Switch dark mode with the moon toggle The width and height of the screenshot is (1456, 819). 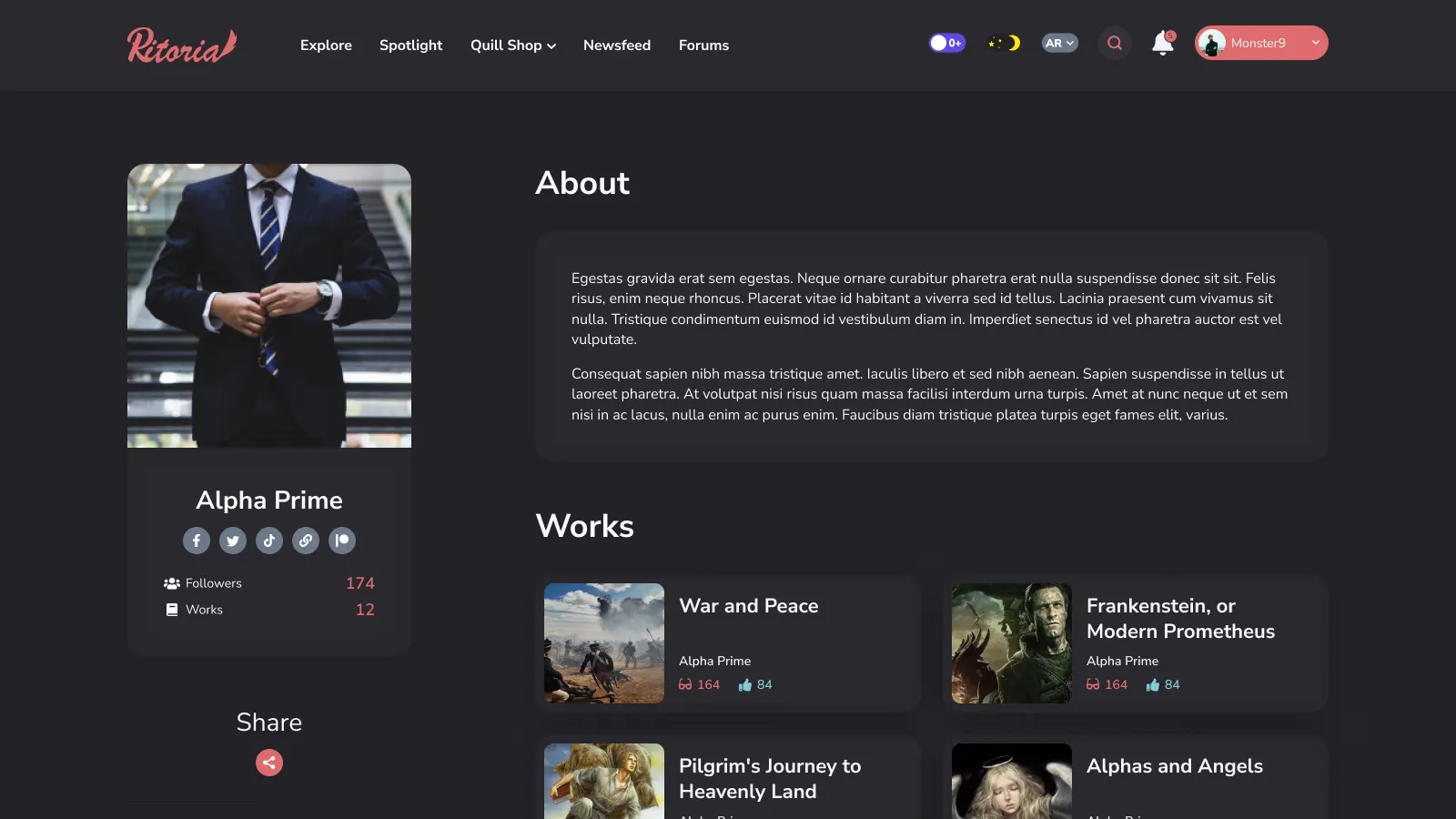click(1004, 43)
